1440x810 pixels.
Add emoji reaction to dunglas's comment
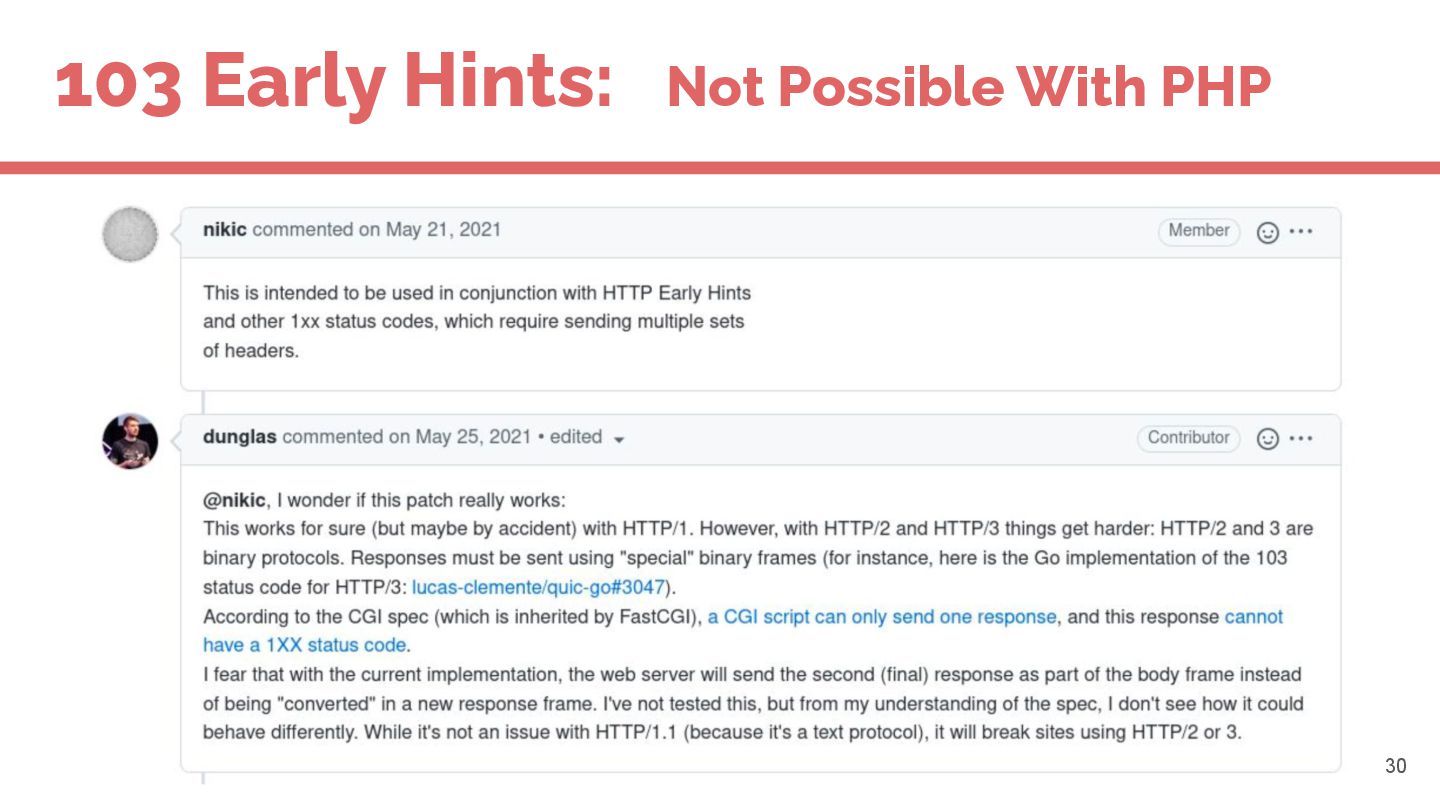click(x=1267, y=439)
